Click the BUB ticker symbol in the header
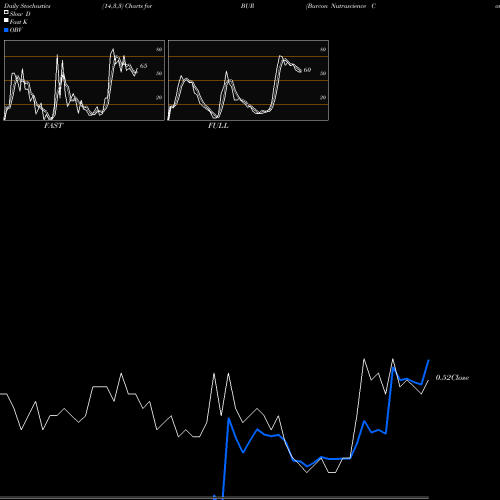Image resolution: width=500 pixels, height=500 pixels. pos(248,6)
